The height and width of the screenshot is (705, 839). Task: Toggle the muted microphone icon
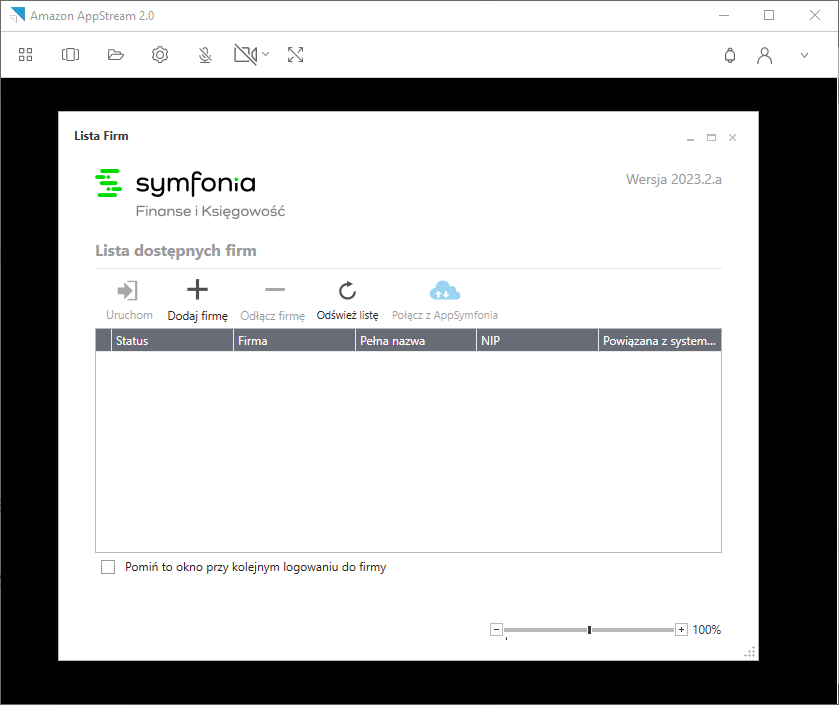coord(205,55)
